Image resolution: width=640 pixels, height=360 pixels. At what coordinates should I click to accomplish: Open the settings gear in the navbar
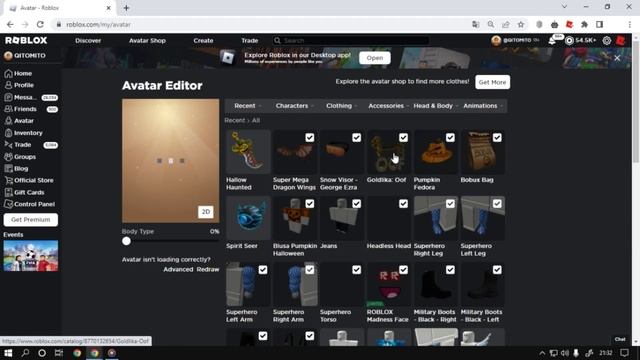point(607,40)
